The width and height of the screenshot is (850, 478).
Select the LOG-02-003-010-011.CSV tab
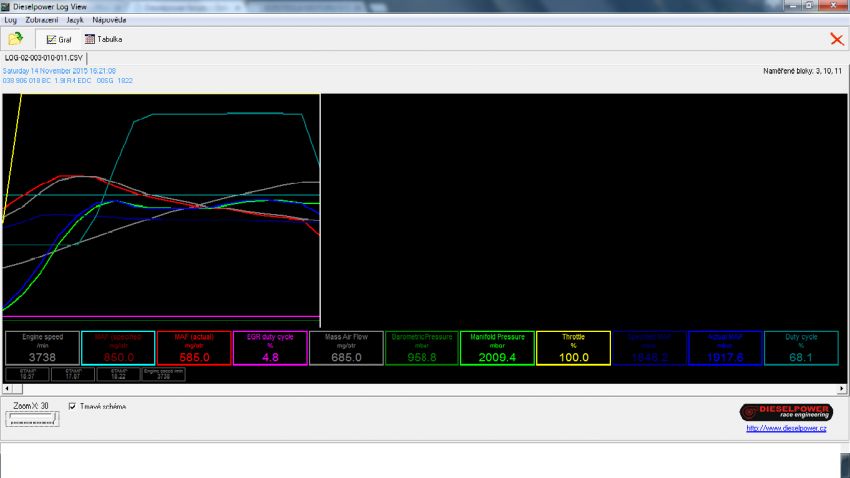[x=43, y=59]
